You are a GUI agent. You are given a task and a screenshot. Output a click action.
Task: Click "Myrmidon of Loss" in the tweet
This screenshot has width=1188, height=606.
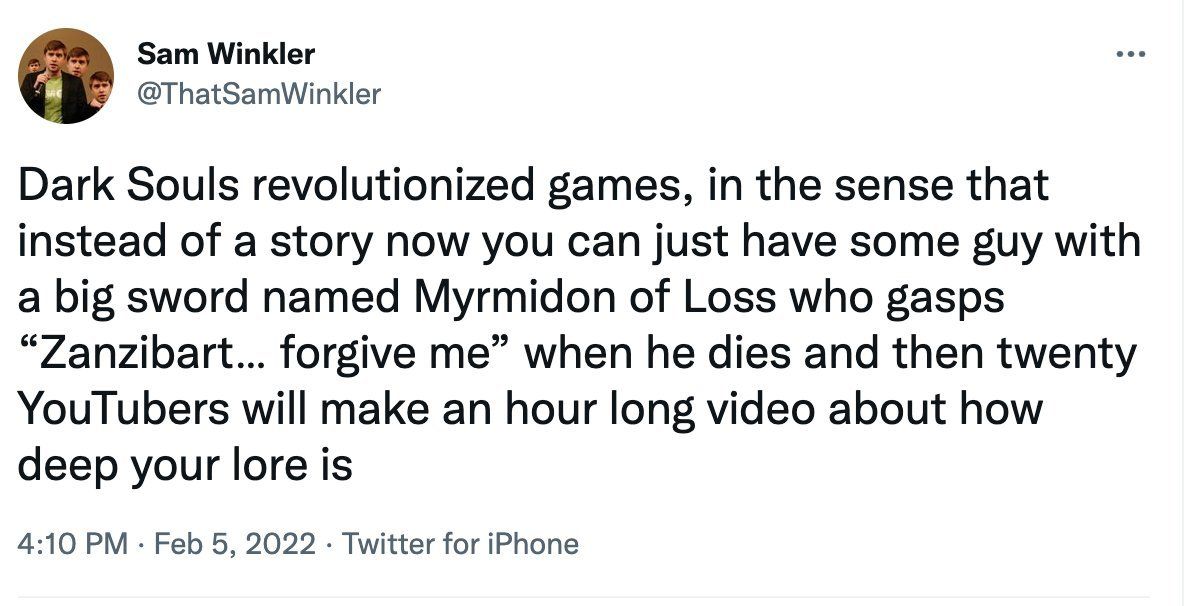tap(594, 297)
